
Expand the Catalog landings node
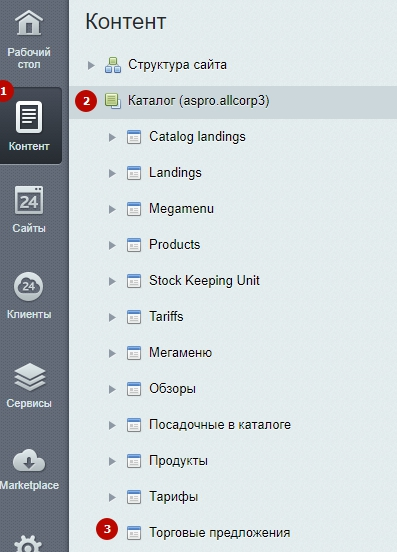coord(112,137)
